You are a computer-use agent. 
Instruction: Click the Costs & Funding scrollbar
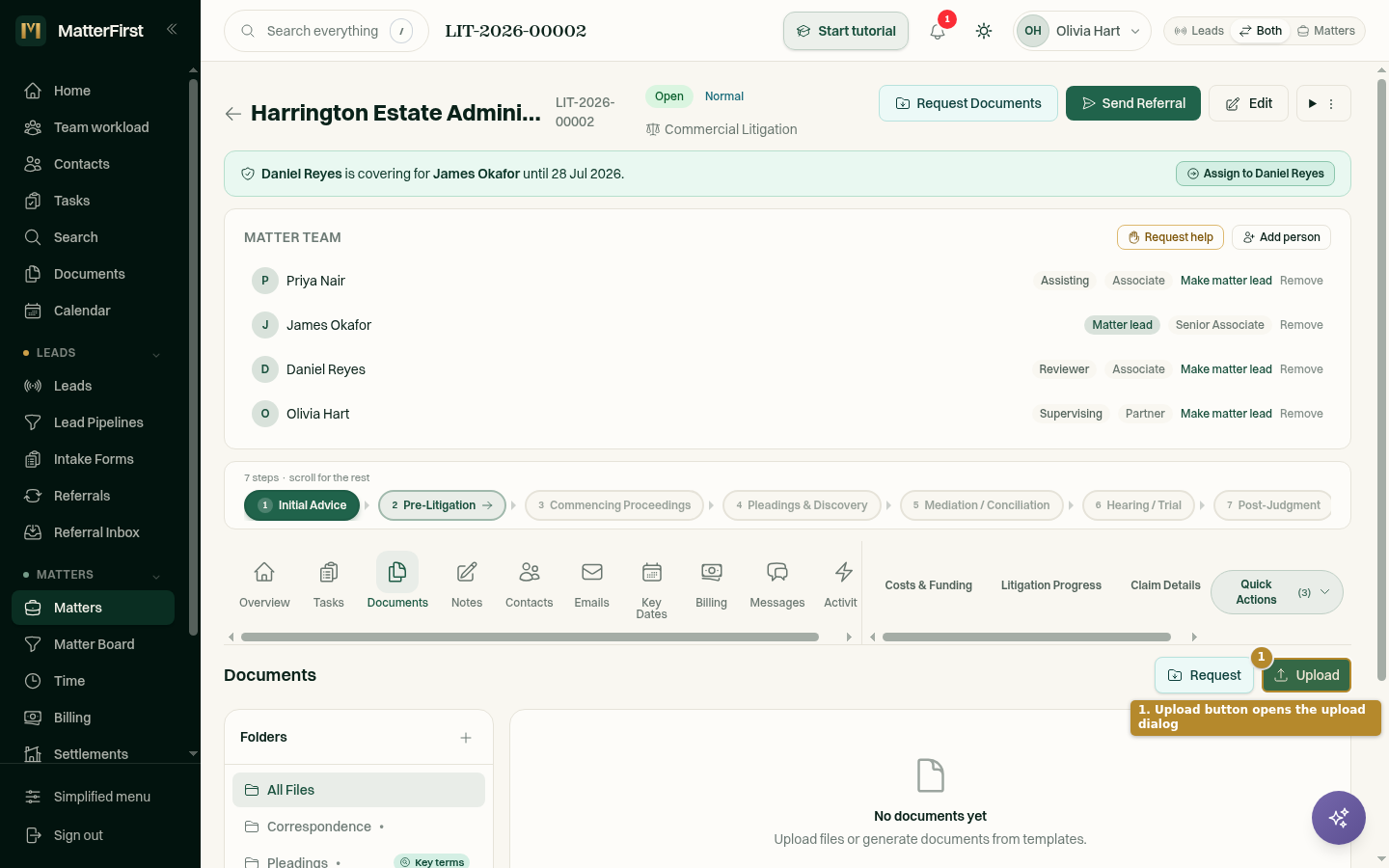pyautogui.click(x=1026, y=637)
